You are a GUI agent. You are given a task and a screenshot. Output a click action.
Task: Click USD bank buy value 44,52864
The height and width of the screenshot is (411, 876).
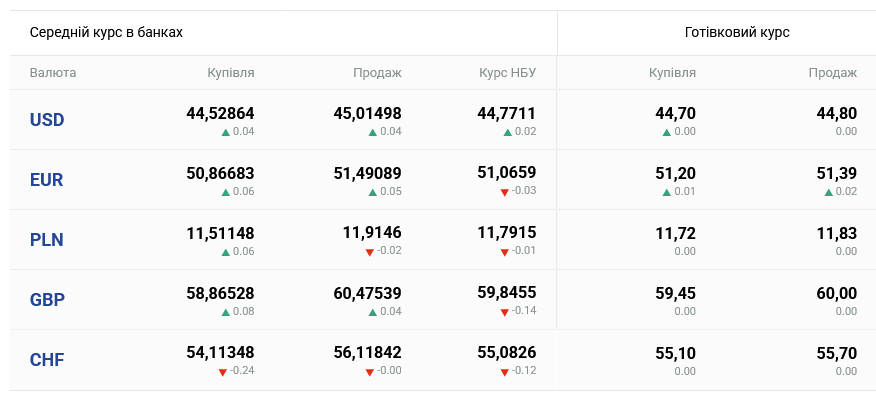point(220,114)
